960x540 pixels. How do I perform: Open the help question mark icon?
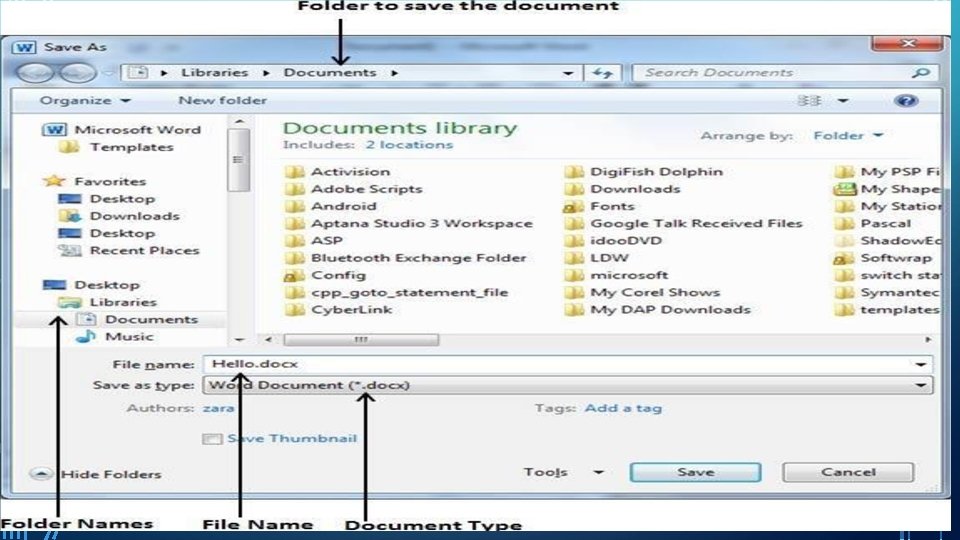click(x=906, y=100)
